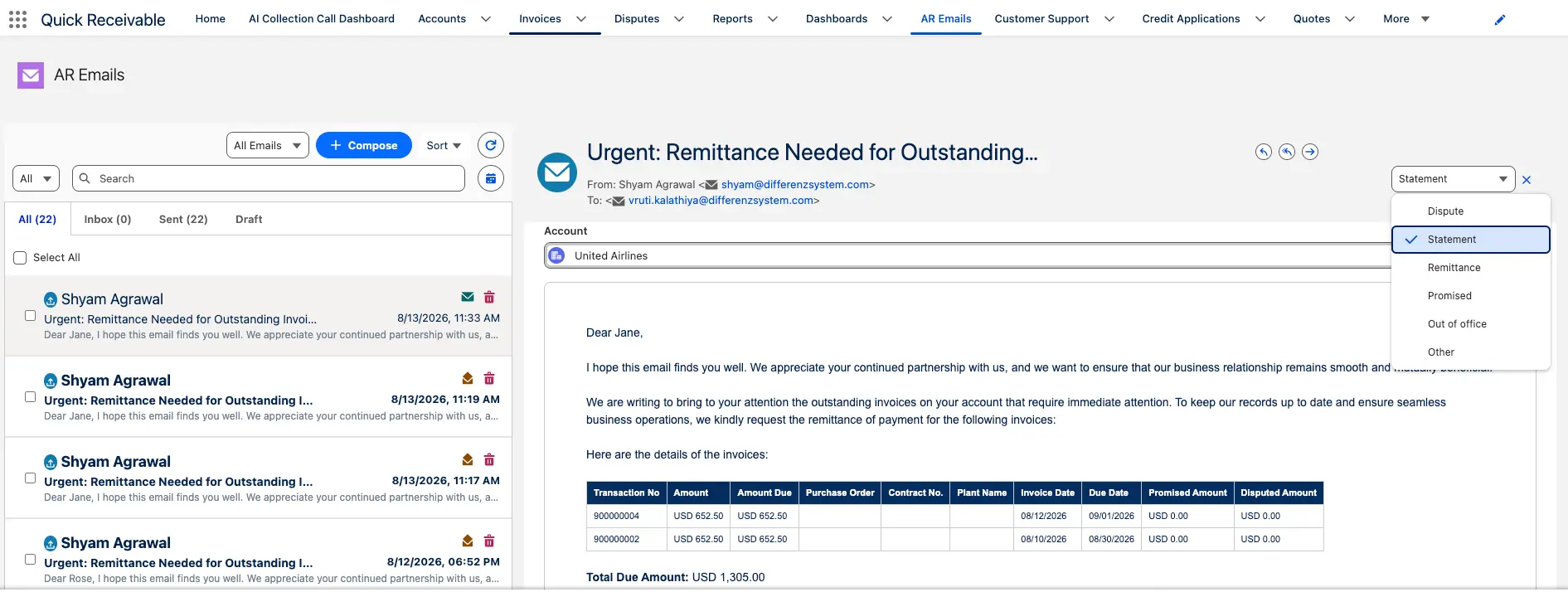Click the search magnifier icon

tap(85, 178)
